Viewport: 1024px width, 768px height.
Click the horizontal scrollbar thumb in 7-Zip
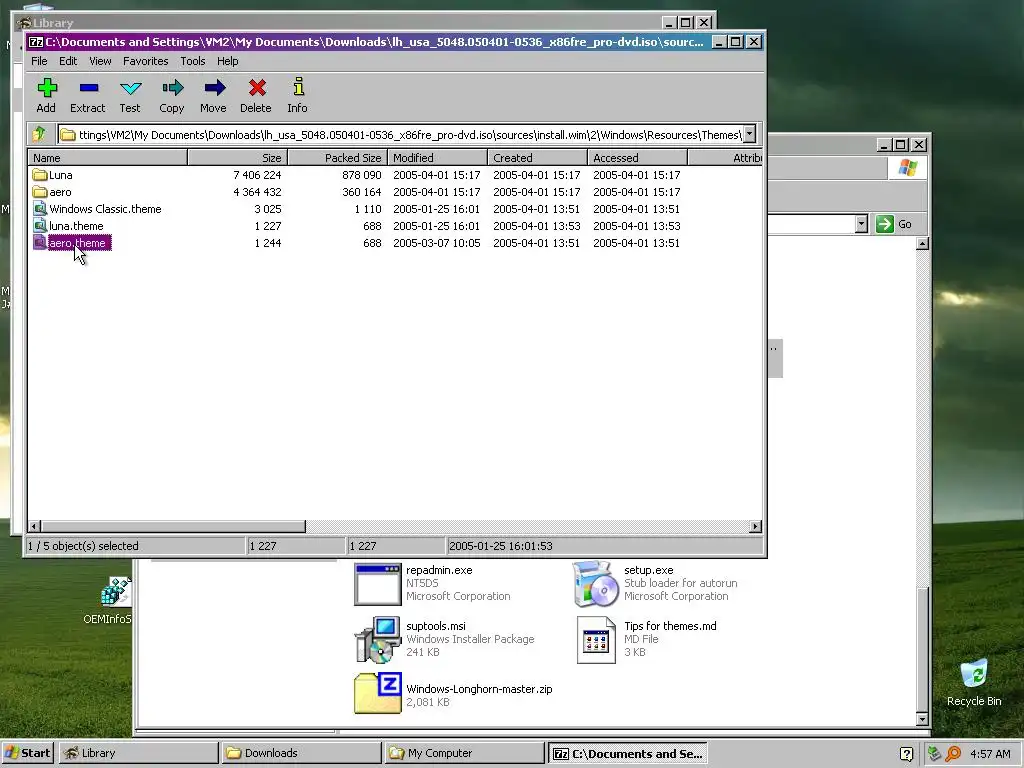tap(173, 526)
